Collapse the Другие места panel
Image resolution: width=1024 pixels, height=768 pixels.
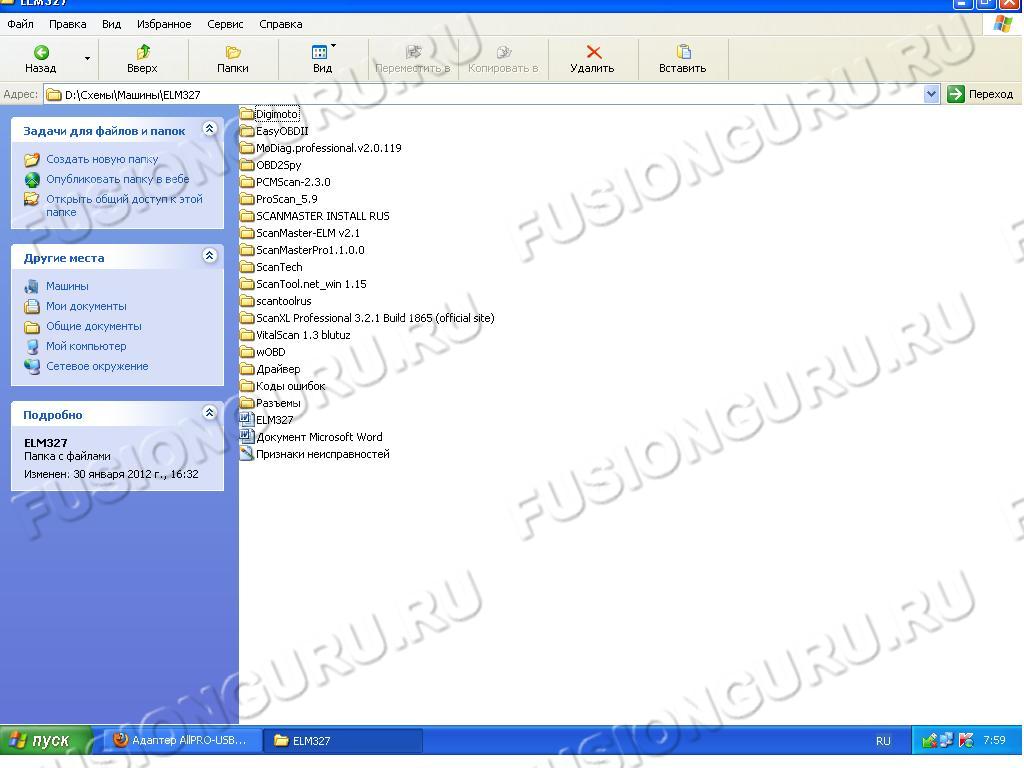click(x=209, y=256)
